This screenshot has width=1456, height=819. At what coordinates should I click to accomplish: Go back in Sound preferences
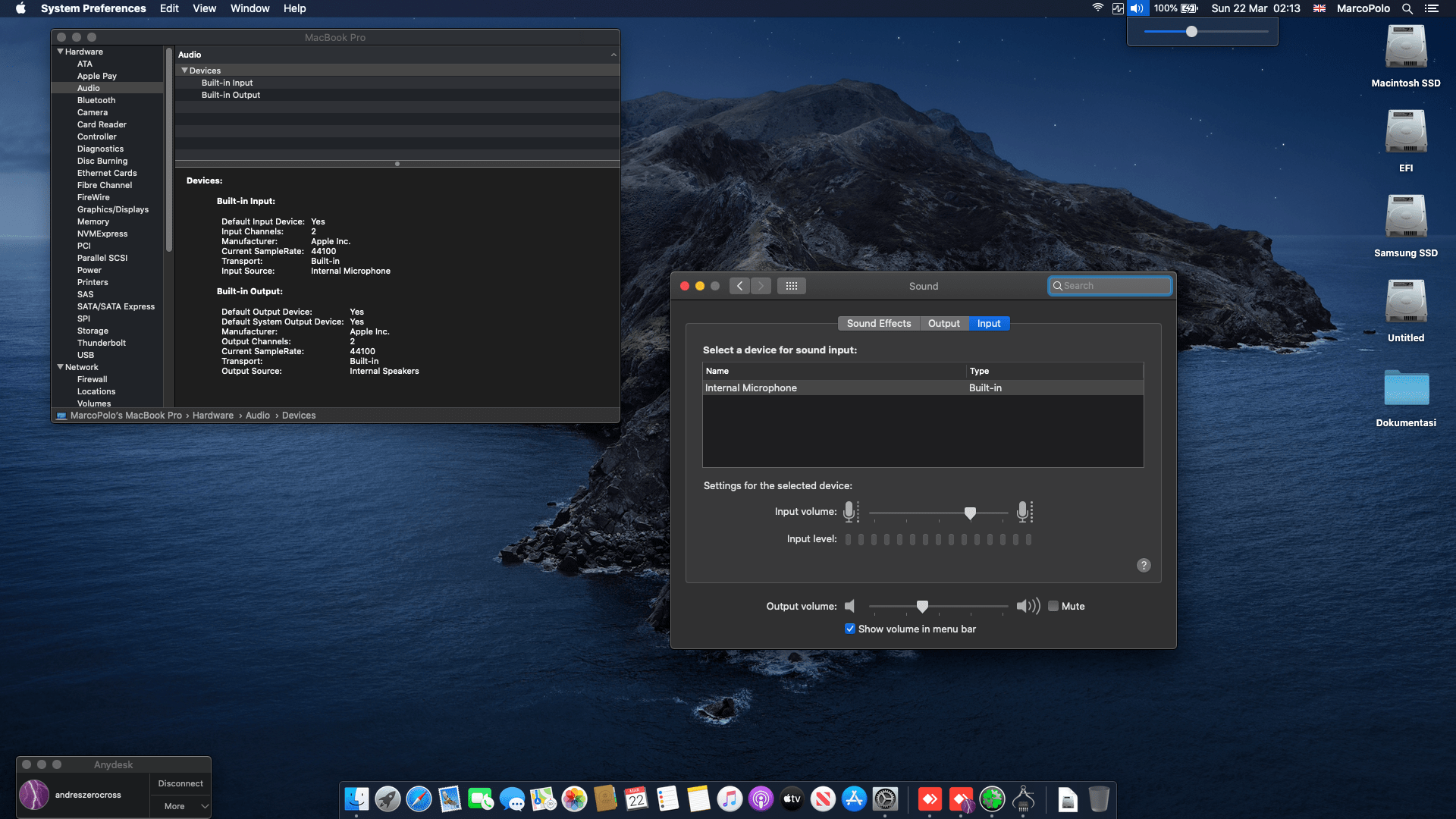point(739,286)
